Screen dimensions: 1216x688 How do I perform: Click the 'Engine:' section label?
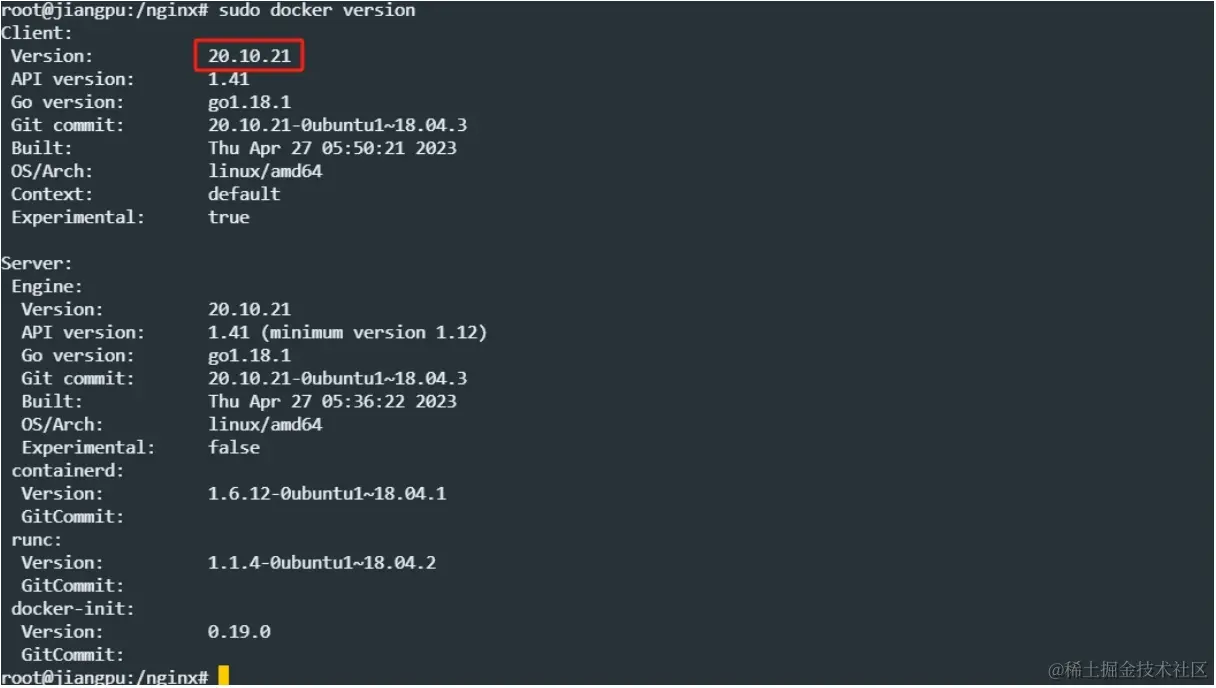point(47,286)
